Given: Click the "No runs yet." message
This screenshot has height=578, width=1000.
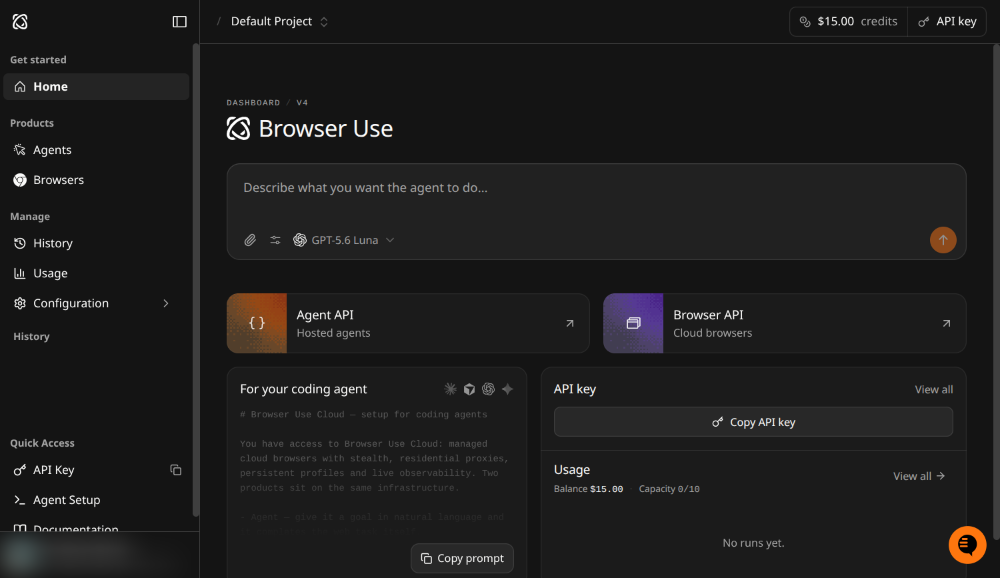Looking at the screenshot, I should 753,544.
